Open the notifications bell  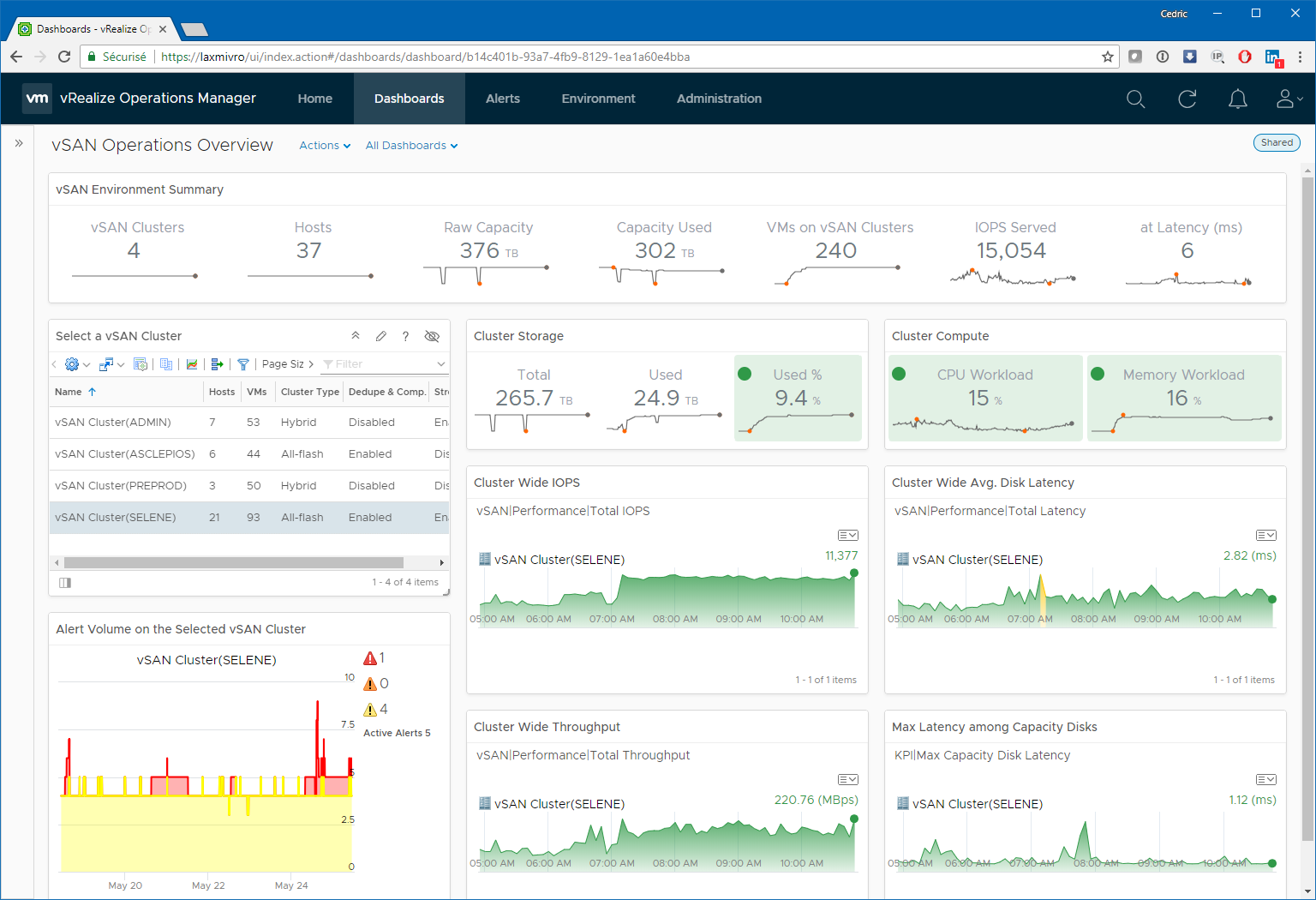tap(1238, 99)
